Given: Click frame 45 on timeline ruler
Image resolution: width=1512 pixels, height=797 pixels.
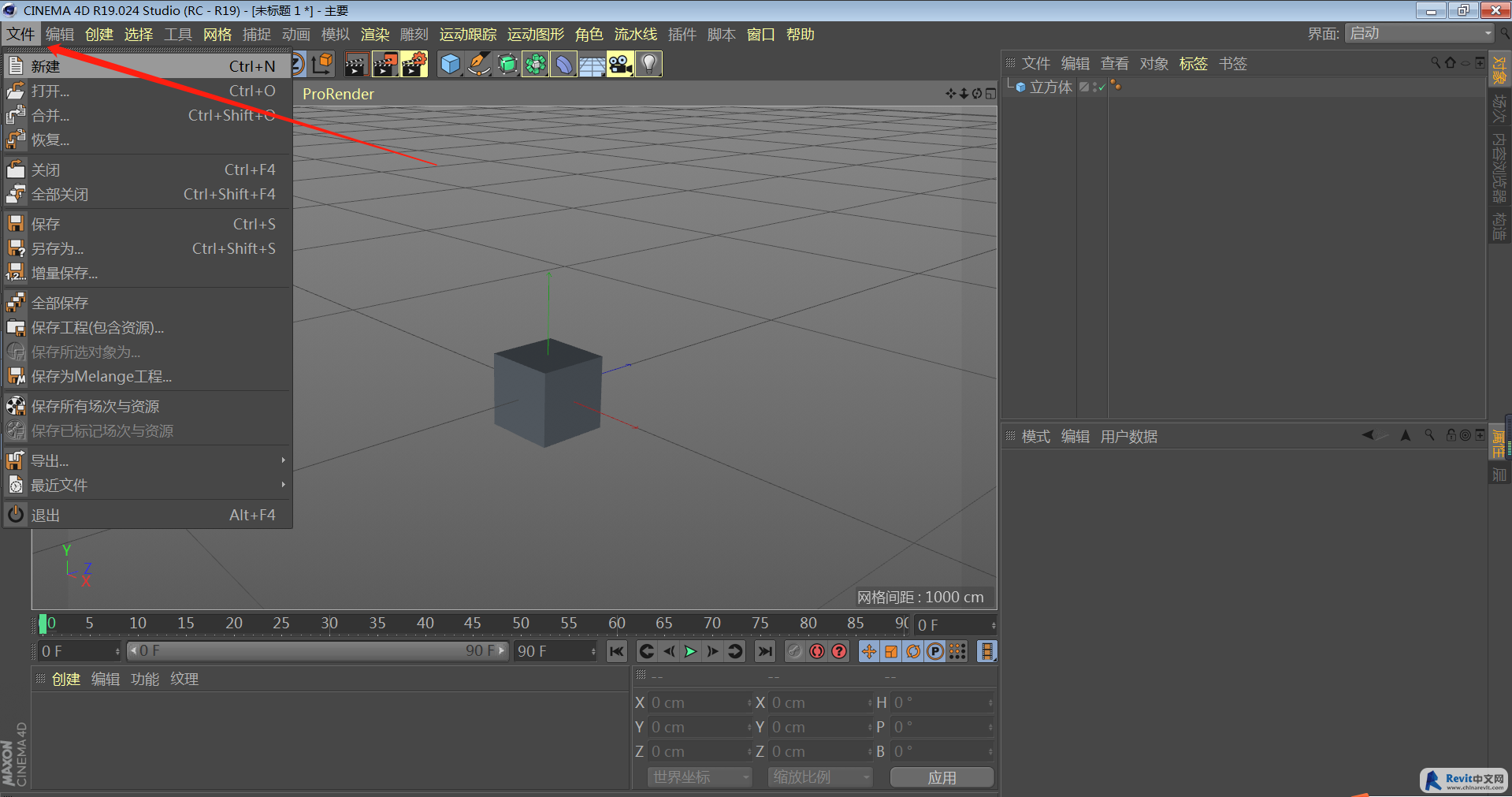Looking at the screenshot, I should pos(472,623).
